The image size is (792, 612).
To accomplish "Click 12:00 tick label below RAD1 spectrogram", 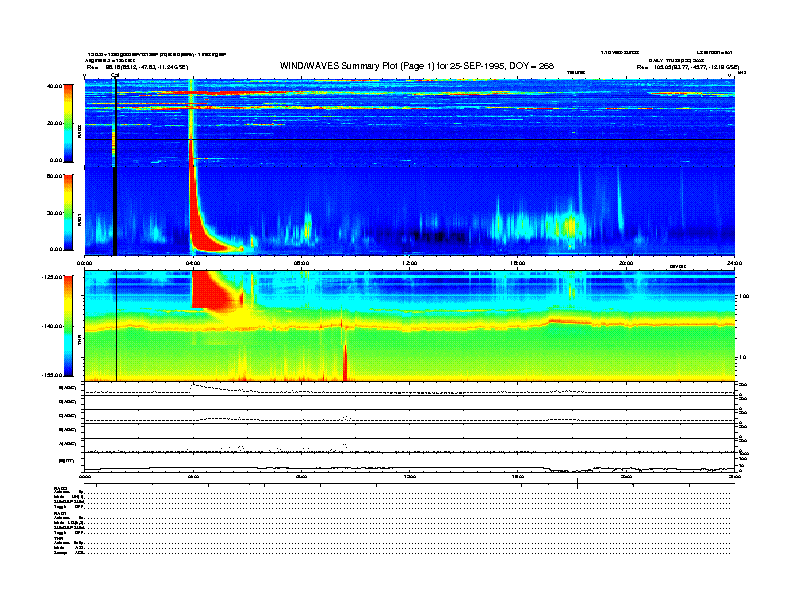I will click(410, 263).
